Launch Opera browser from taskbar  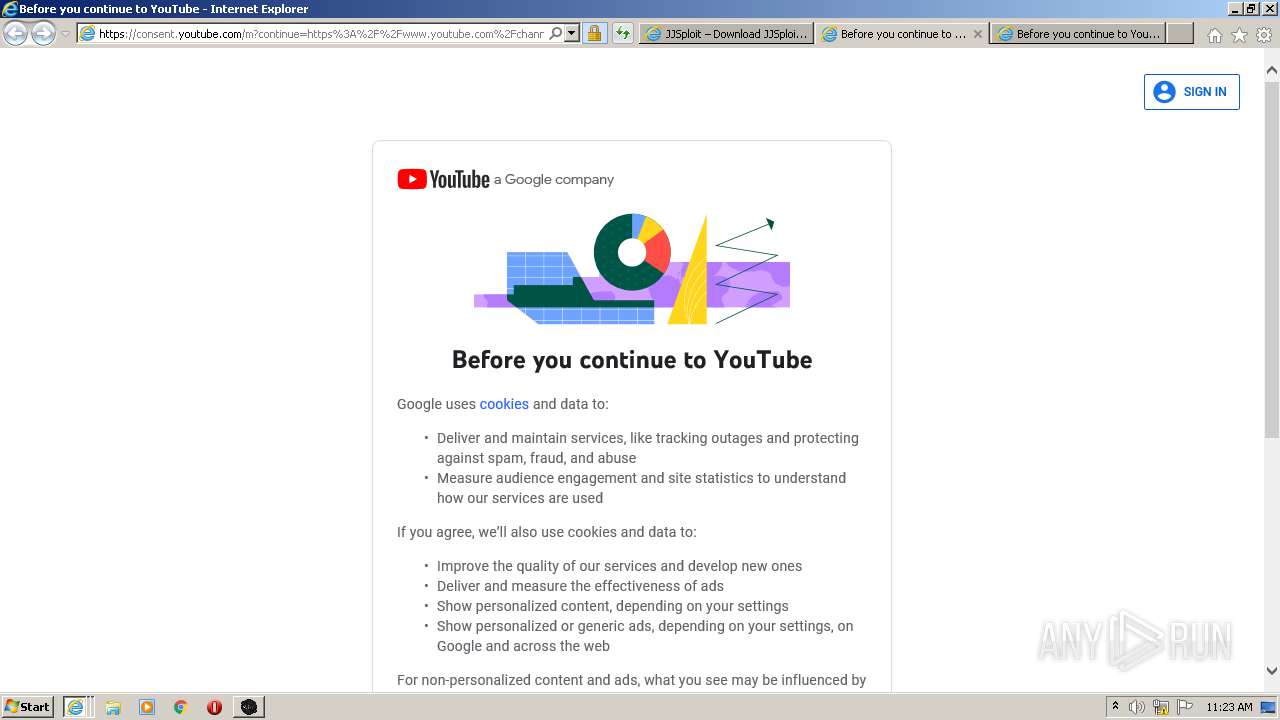tap(214, 707)
